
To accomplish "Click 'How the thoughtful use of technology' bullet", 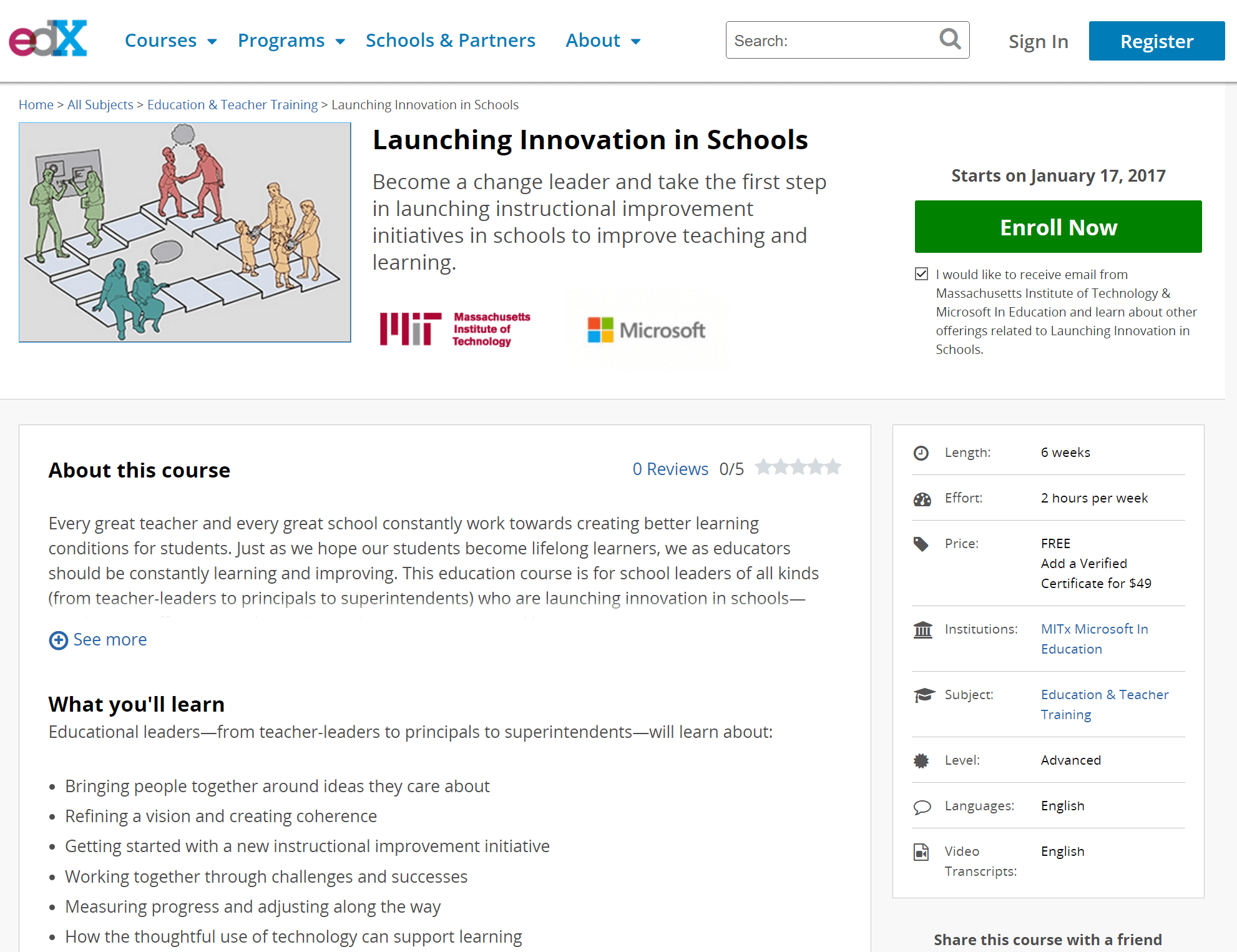I will pos(293,937).
